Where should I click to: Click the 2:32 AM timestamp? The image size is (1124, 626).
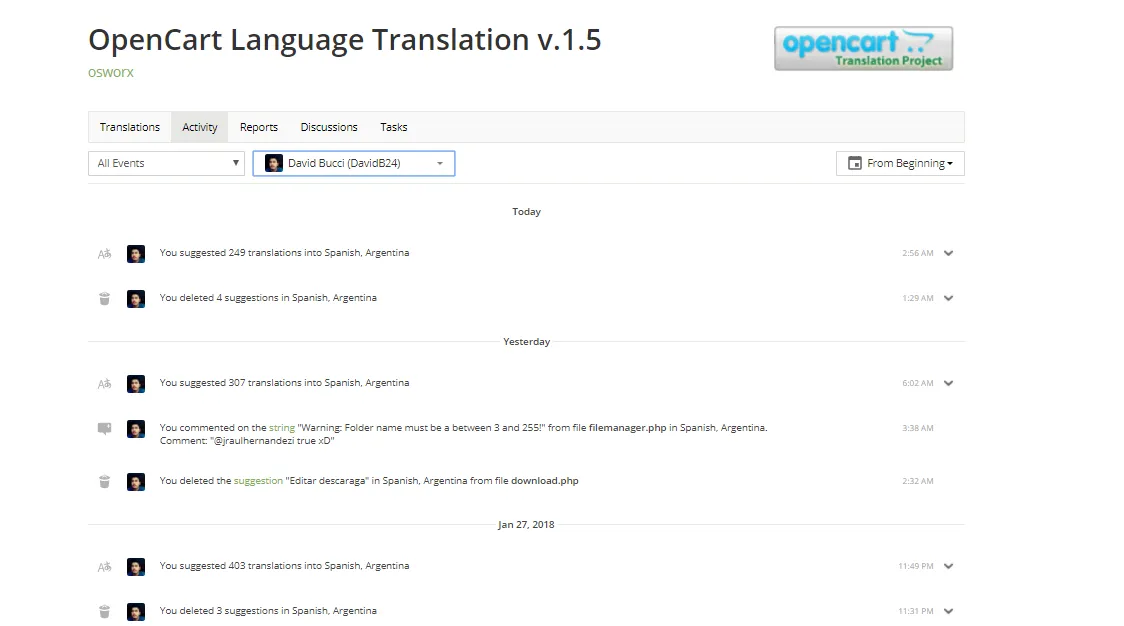(918, 481)
